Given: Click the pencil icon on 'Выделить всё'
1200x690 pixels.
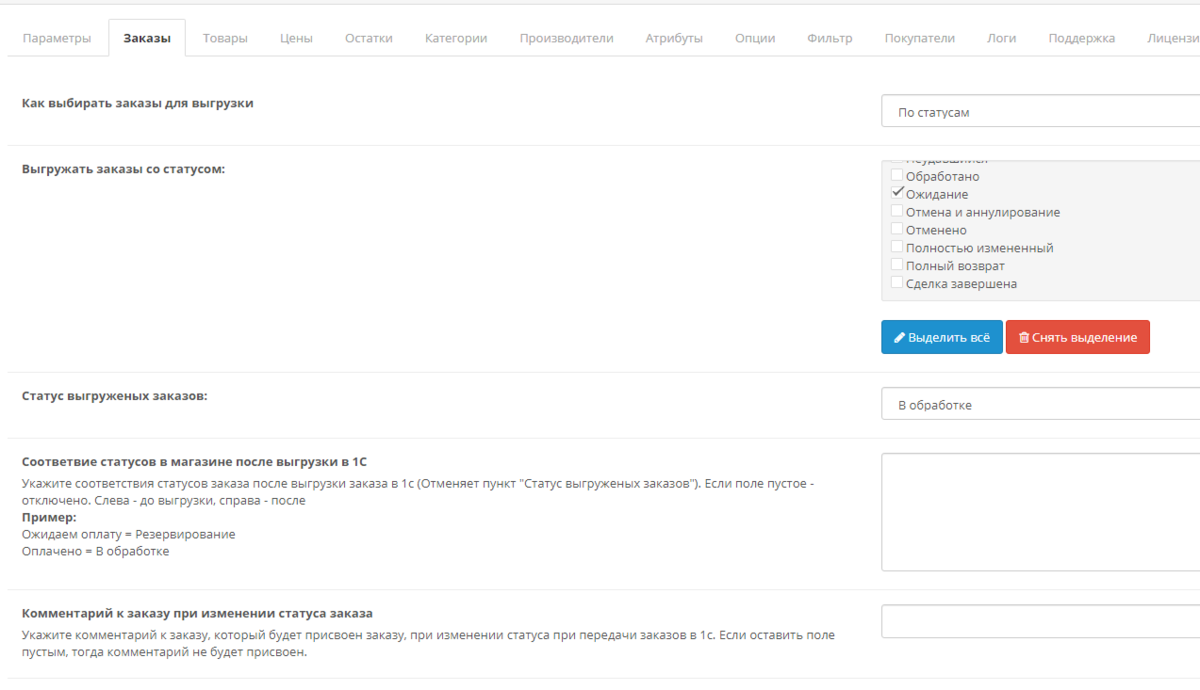Looking at the screenshot, I should point(899,338).
